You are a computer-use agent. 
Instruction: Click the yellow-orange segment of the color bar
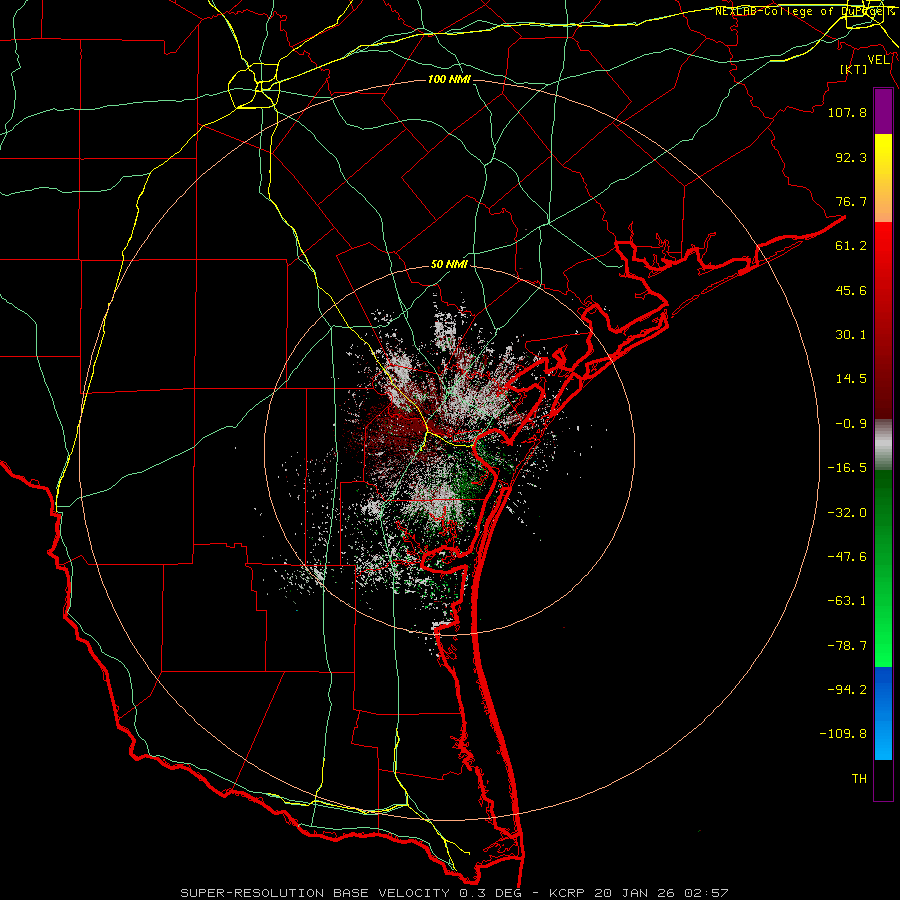point(883,178)
